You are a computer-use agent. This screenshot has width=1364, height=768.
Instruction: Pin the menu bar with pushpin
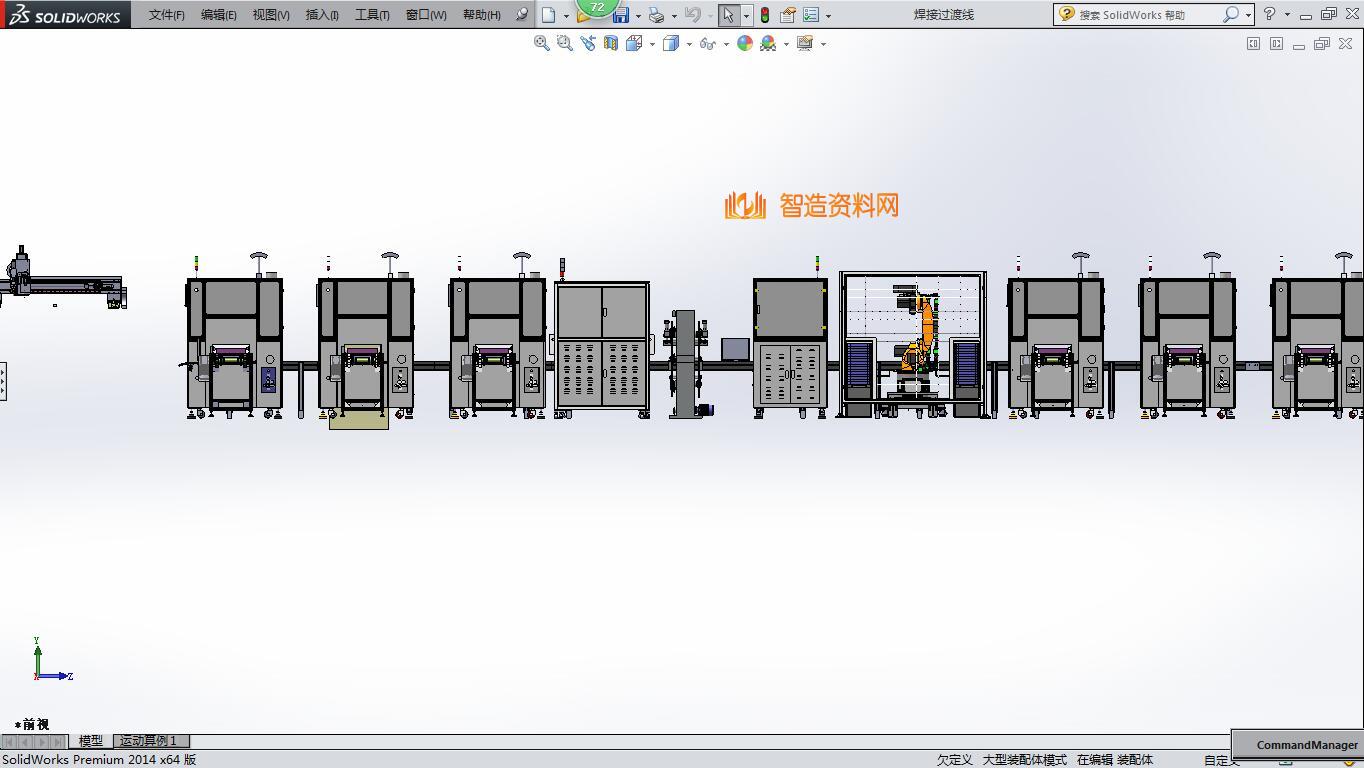pyautogui.click(x=521, y=14)
